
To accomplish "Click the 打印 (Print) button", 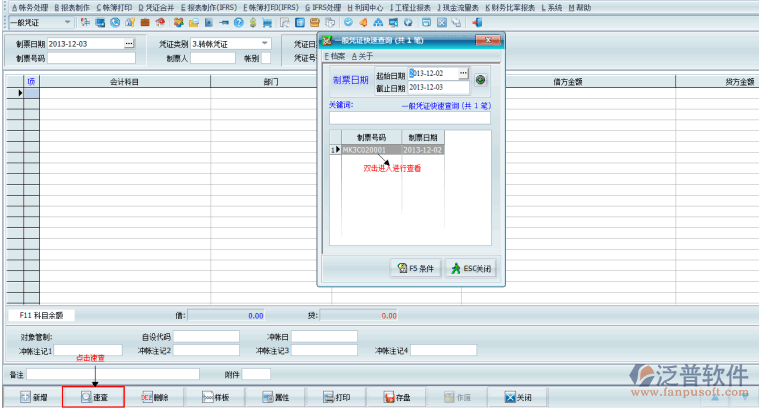I will point(336,397).
